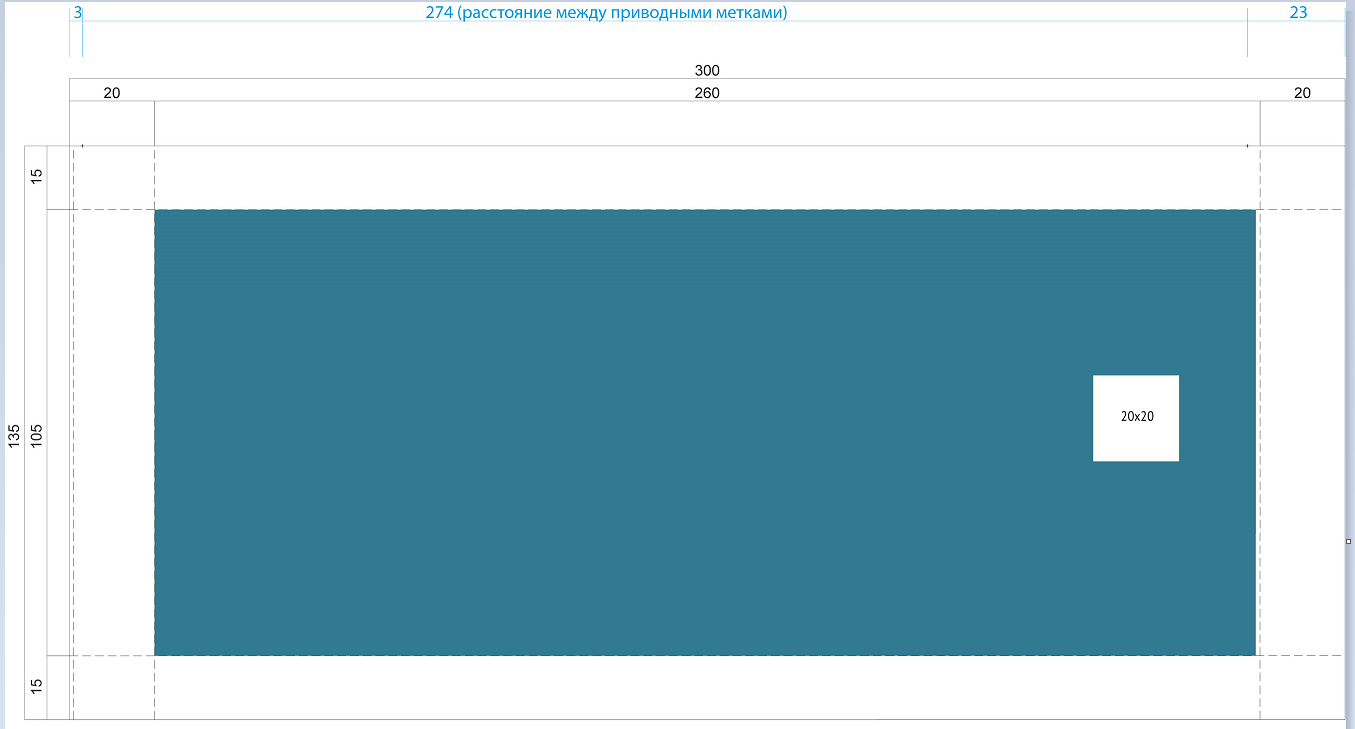This screenshot has width=1355, height=729.
Task: Select the 300 overall width dimension label
Action: coord(707,71)
